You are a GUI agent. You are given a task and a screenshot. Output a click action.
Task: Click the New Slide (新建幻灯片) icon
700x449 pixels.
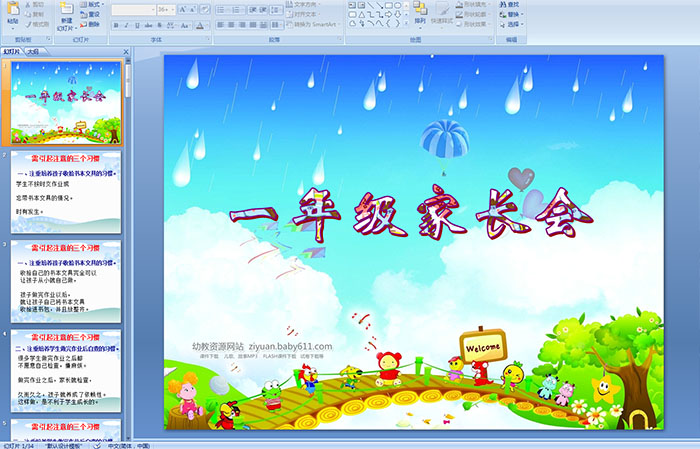(x=67, y=9)
